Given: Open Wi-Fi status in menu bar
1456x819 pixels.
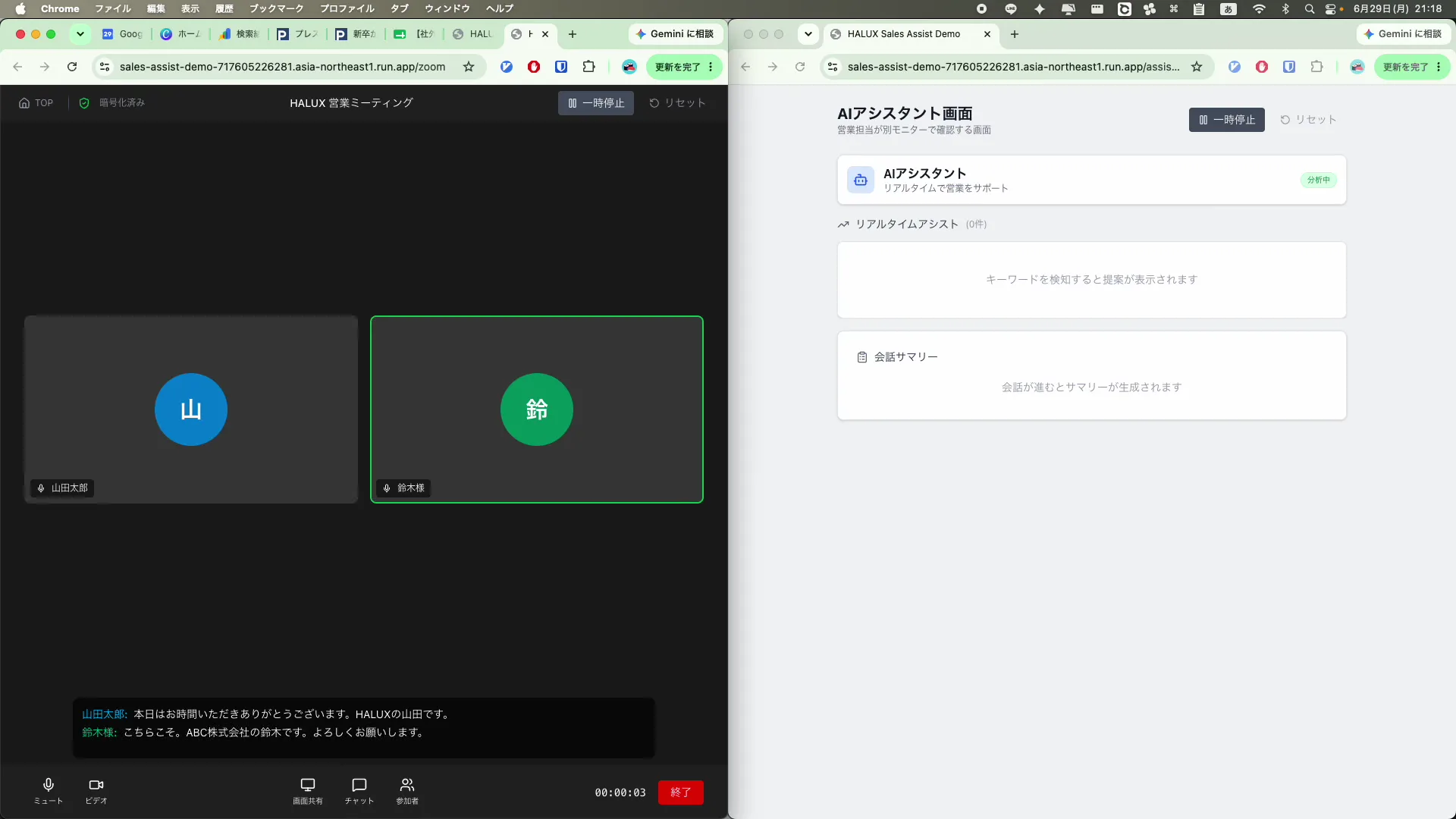Looking at the screenshot, I should tap(1260, 8).
